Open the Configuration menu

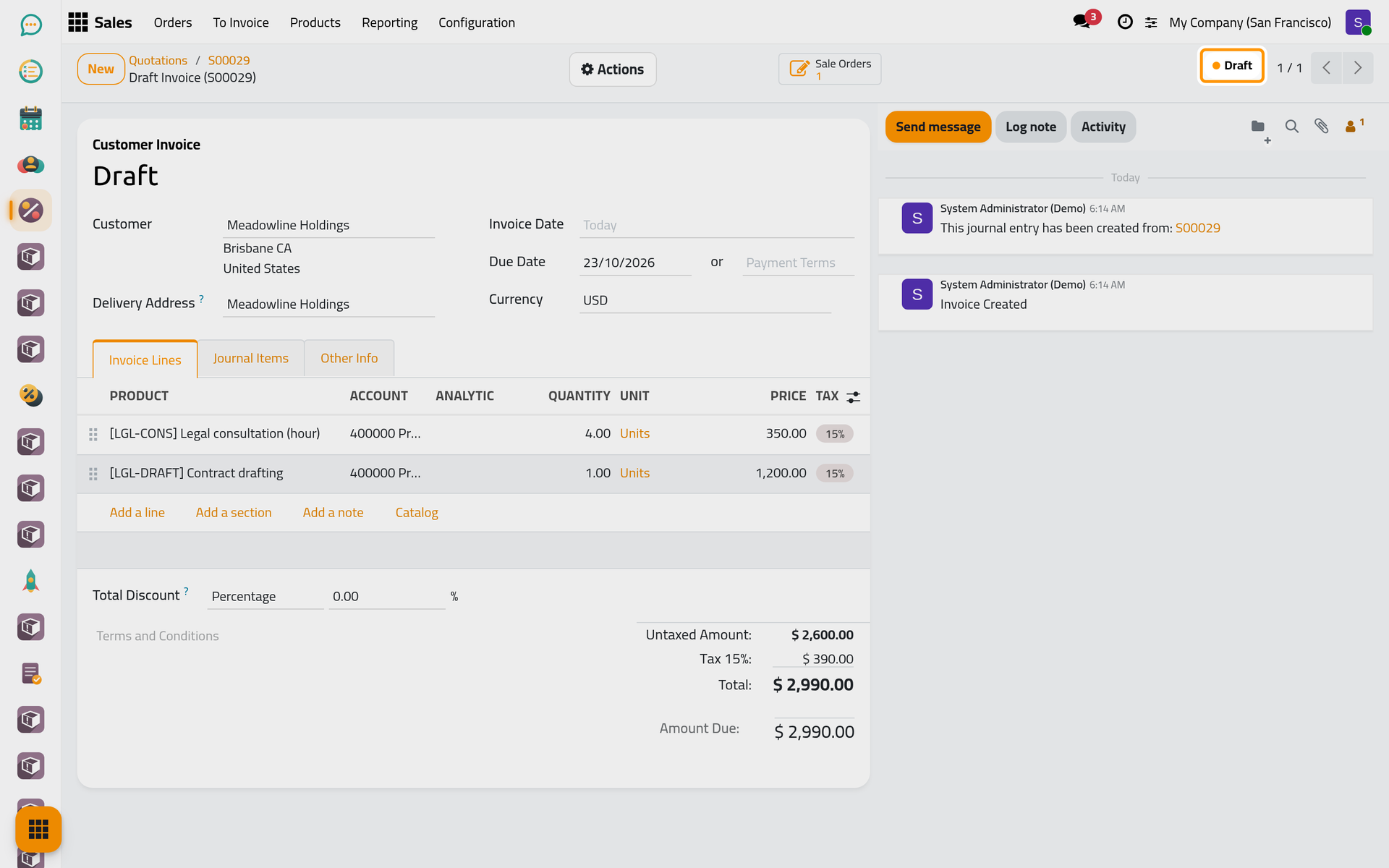click(477, 22)
